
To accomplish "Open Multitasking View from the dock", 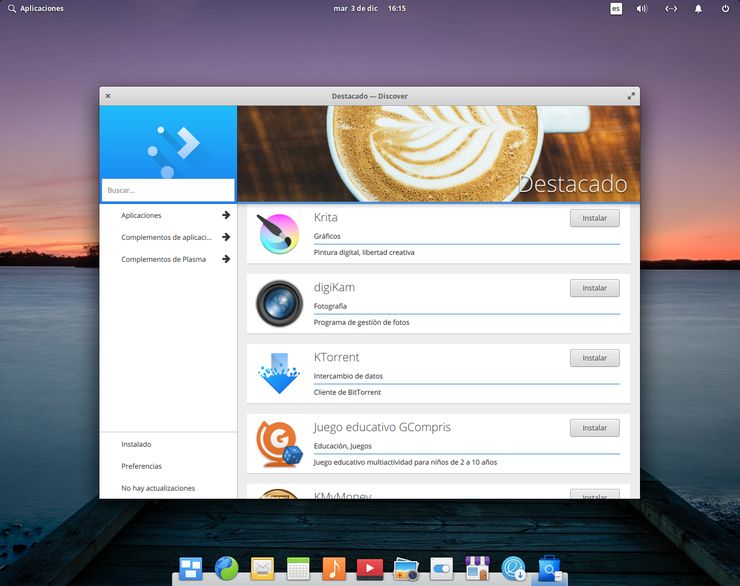I will coord(190,569).
